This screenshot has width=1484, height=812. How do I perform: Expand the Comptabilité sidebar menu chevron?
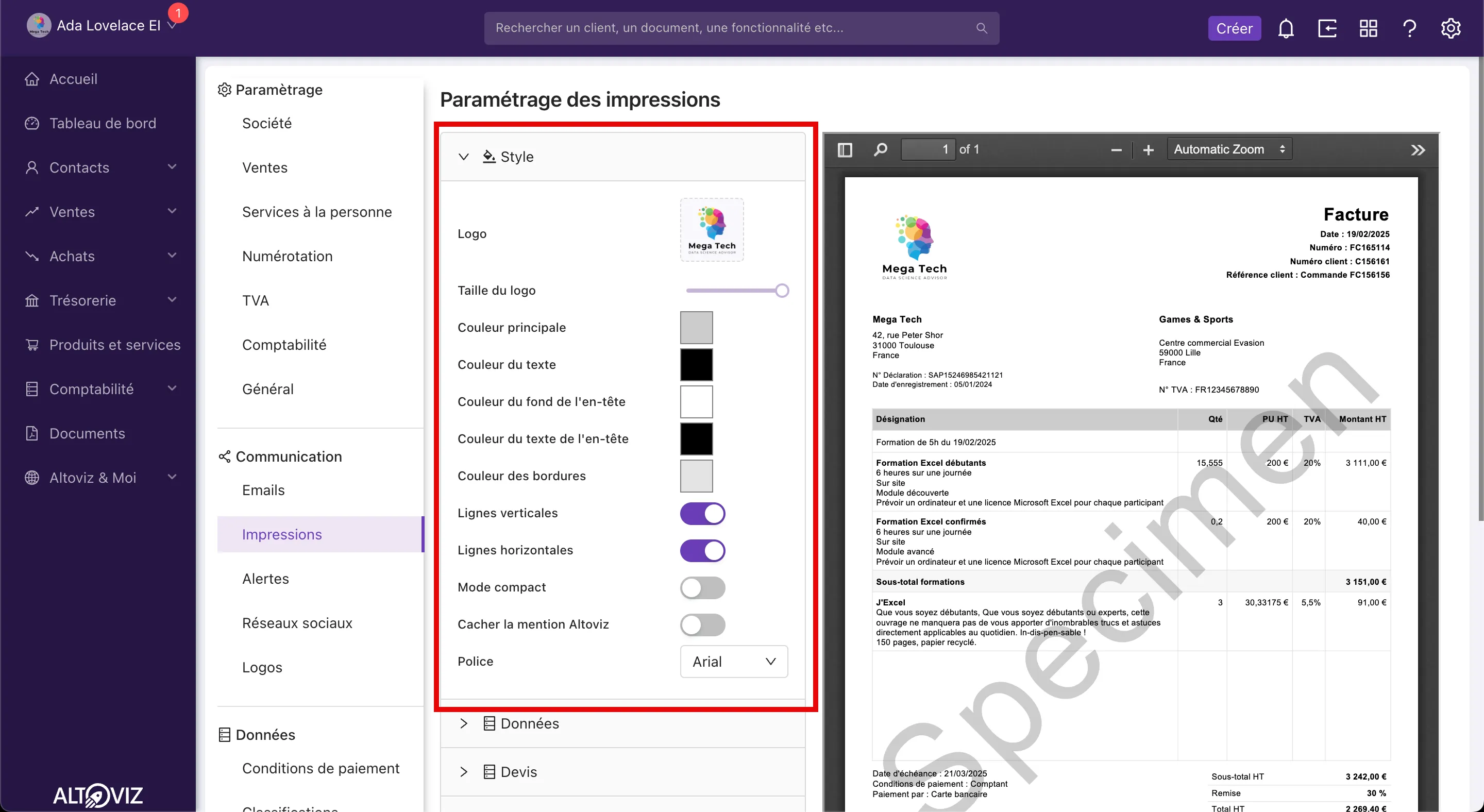pos(172,388)
